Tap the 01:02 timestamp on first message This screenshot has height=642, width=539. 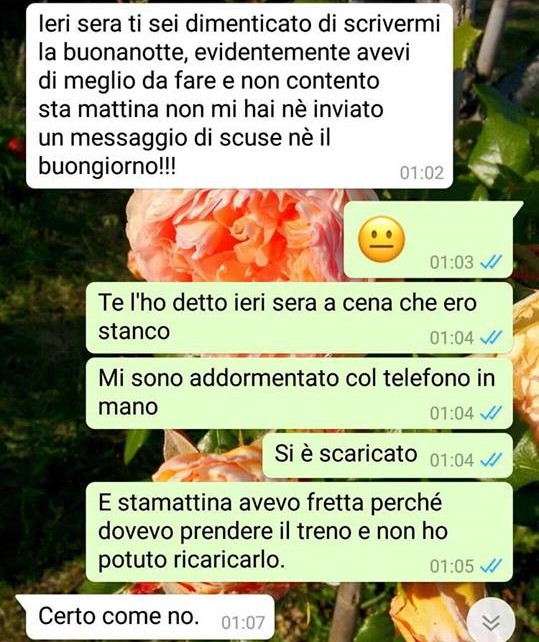pos(422,173)
